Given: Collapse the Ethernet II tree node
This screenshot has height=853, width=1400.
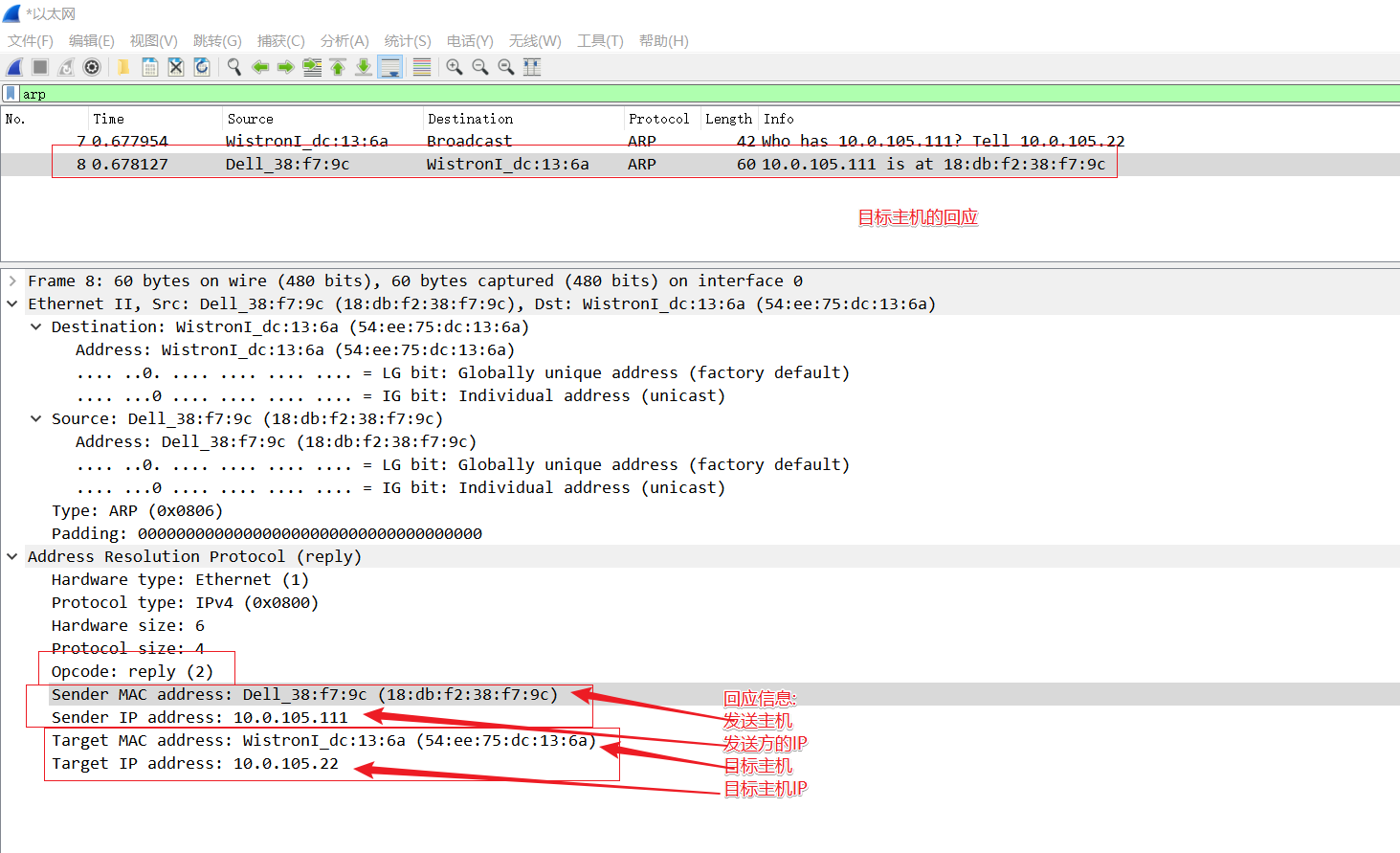Looking at the screenshot, I should (12, 303).
